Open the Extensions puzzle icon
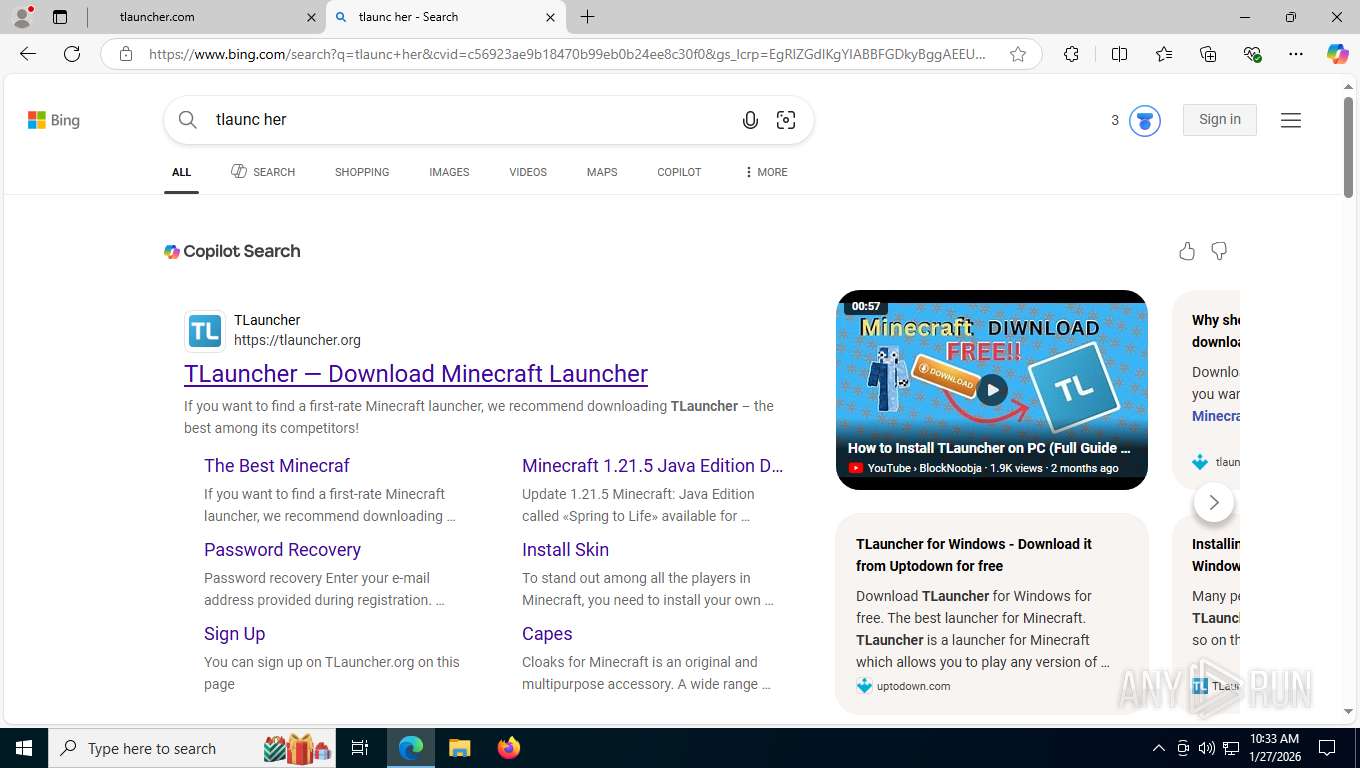The height and width of the screenshot is (768, 1360). tap(1071, 54)
